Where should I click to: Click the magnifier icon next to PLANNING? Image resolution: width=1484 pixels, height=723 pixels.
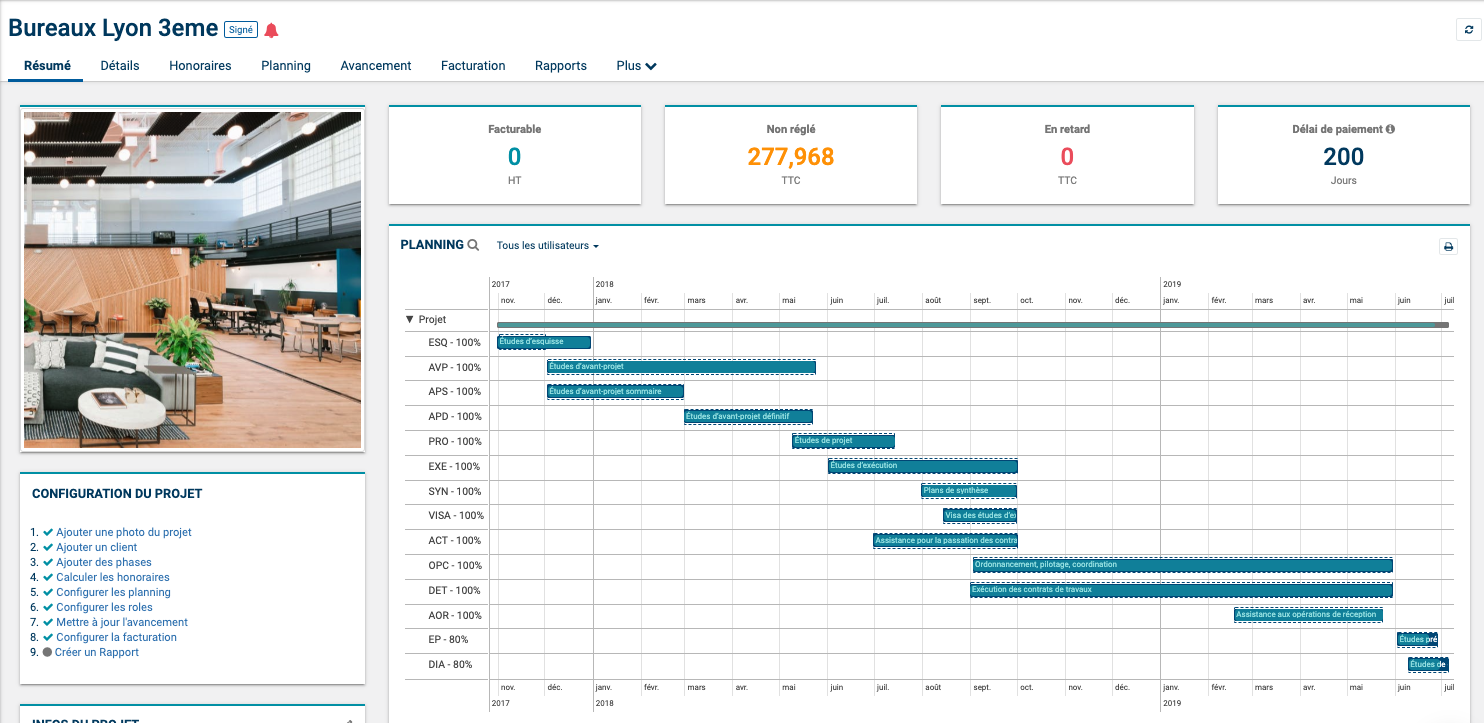tap(473, 245)
